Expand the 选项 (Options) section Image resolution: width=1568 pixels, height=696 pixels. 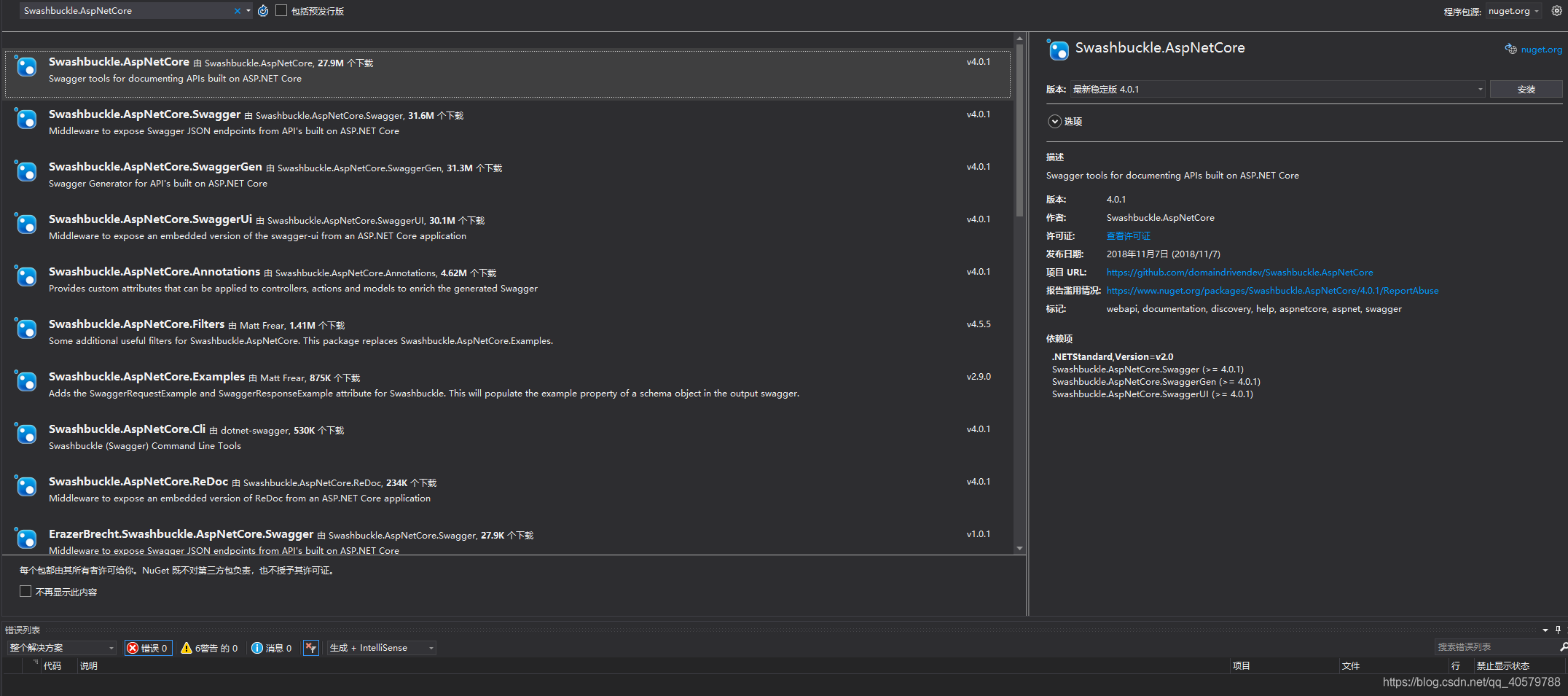pos(1054,122)
